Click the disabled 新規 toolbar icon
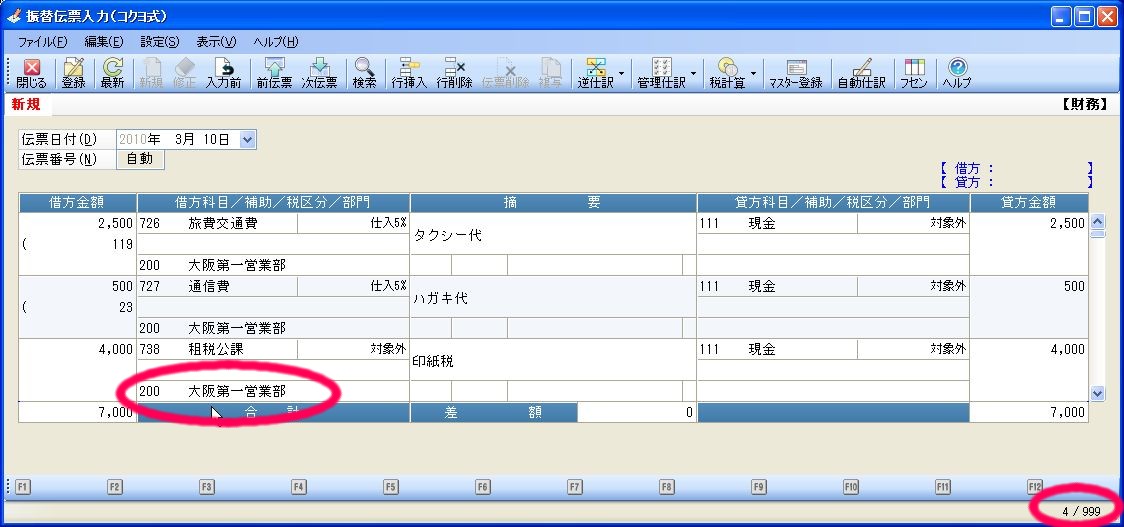This screenshot has height=527, width=1124. click(151, 73)
